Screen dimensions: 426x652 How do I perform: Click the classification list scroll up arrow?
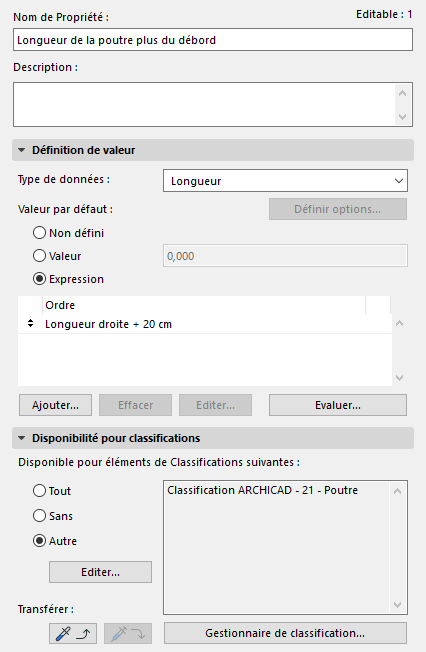[x=397, y=491]
